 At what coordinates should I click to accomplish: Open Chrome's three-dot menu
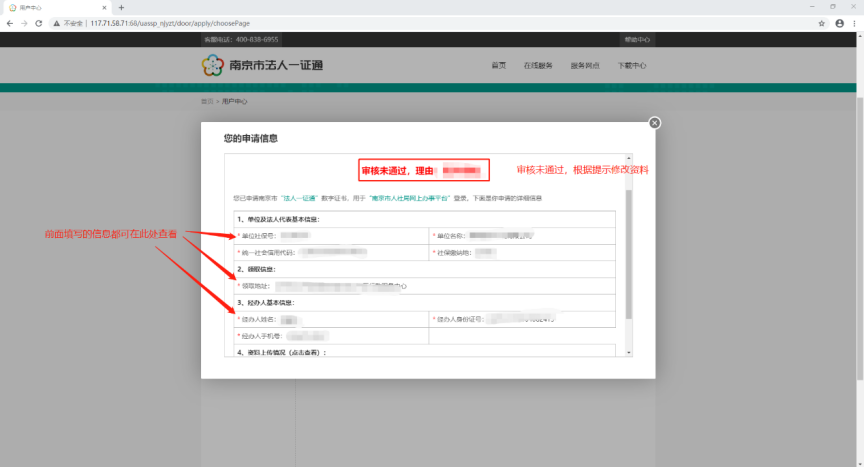point(854,22)
